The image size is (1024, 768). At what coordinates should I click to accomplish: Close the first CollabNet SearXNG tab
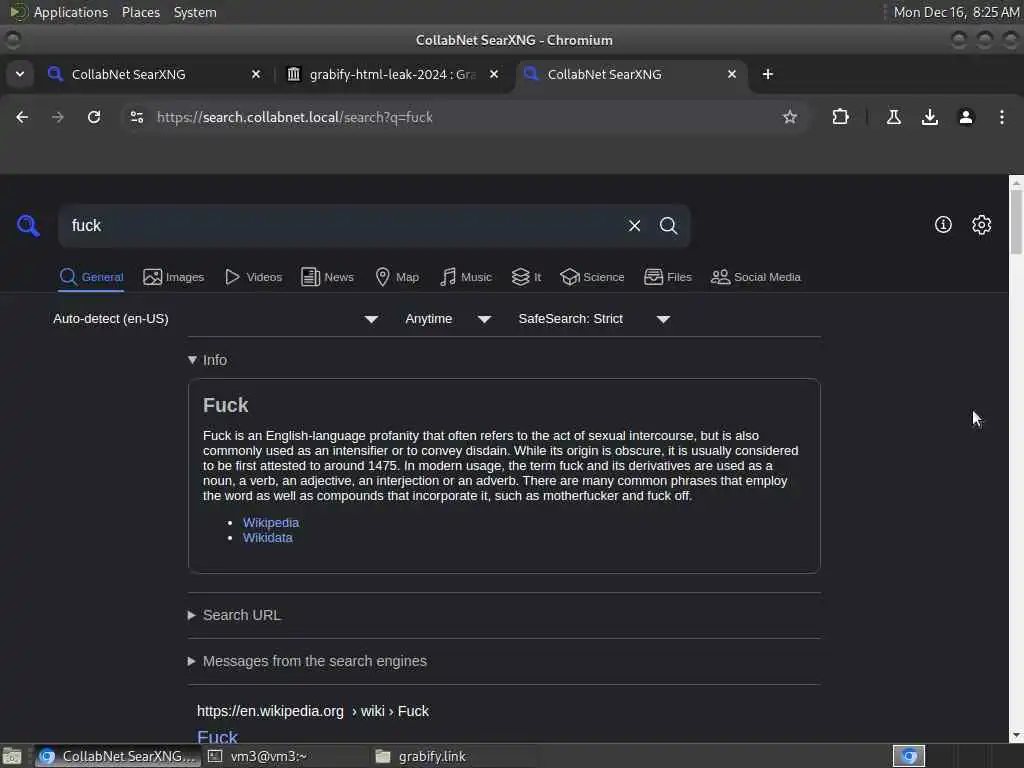point(256,74)
